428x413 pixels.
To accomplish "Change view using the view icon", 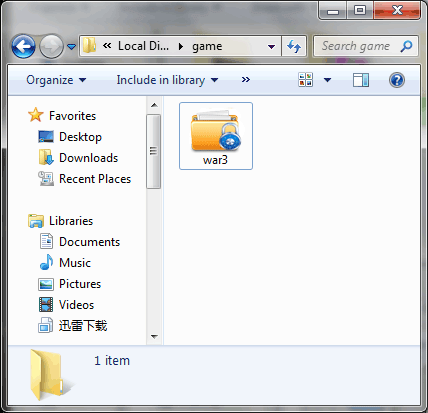I will [x=306, y=80].
